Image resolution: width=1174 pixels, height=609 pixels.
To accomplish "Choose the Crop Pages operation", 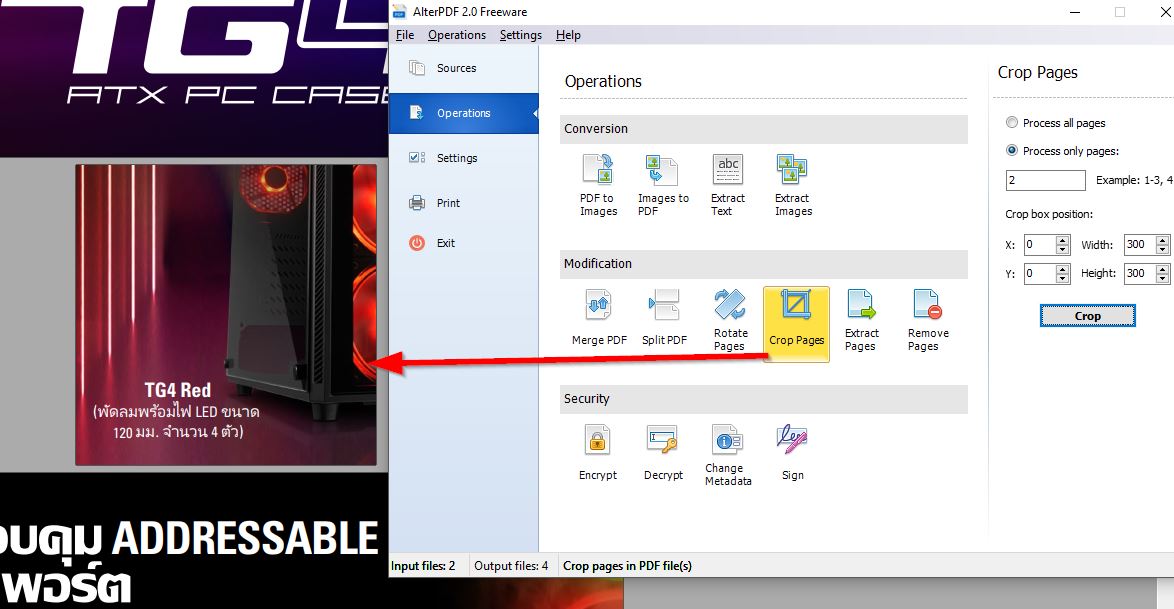I will coord(796,324).
